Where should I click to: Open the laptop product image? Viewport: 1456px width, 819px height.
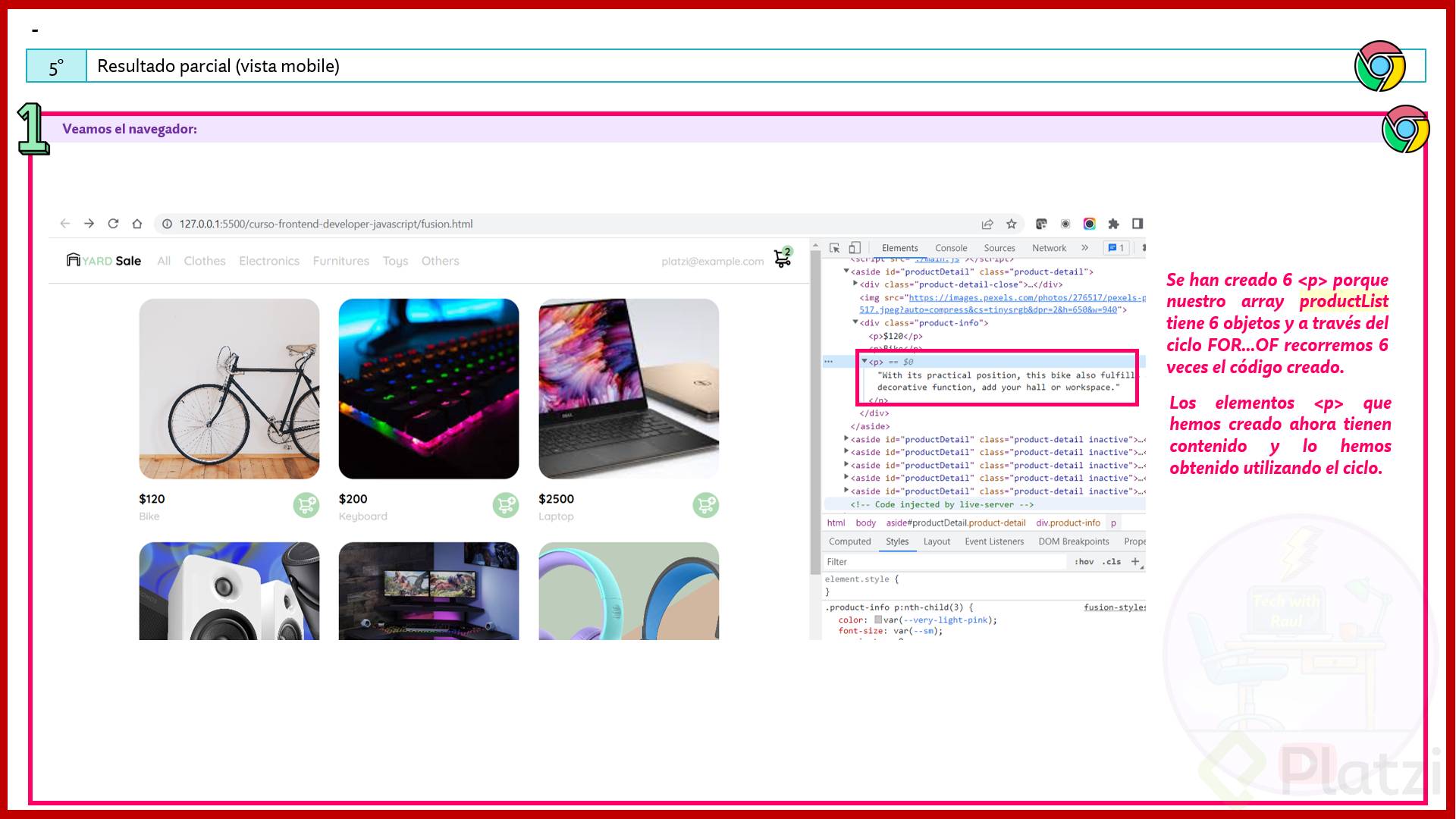629,388
